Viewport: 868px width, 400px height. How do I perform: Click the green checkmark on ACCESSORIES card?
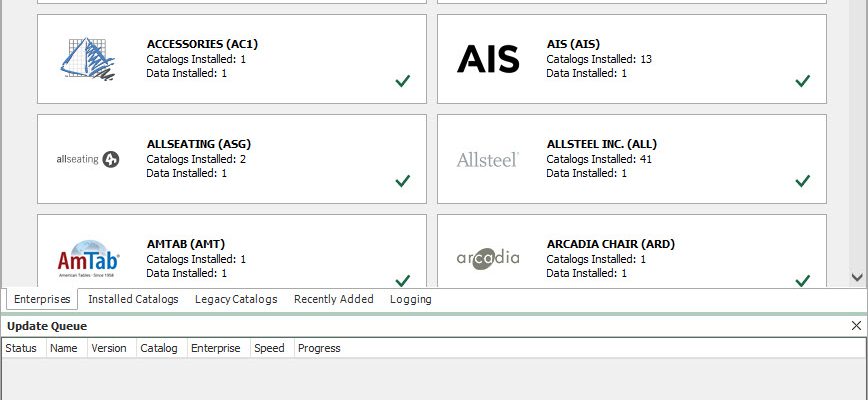(403, 81)
